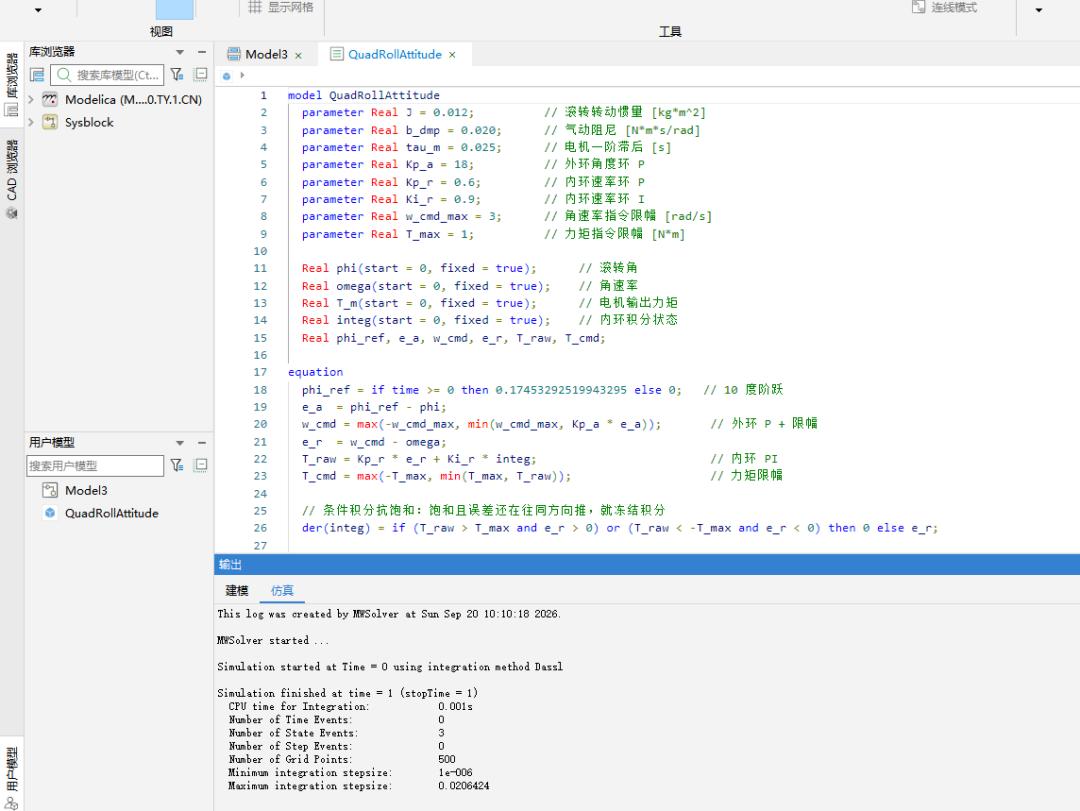The width and height of the screenshot is (1080, 811).
Task: Select QuadRollAttitude in the user model list
Action: click(x=112, y=513)
